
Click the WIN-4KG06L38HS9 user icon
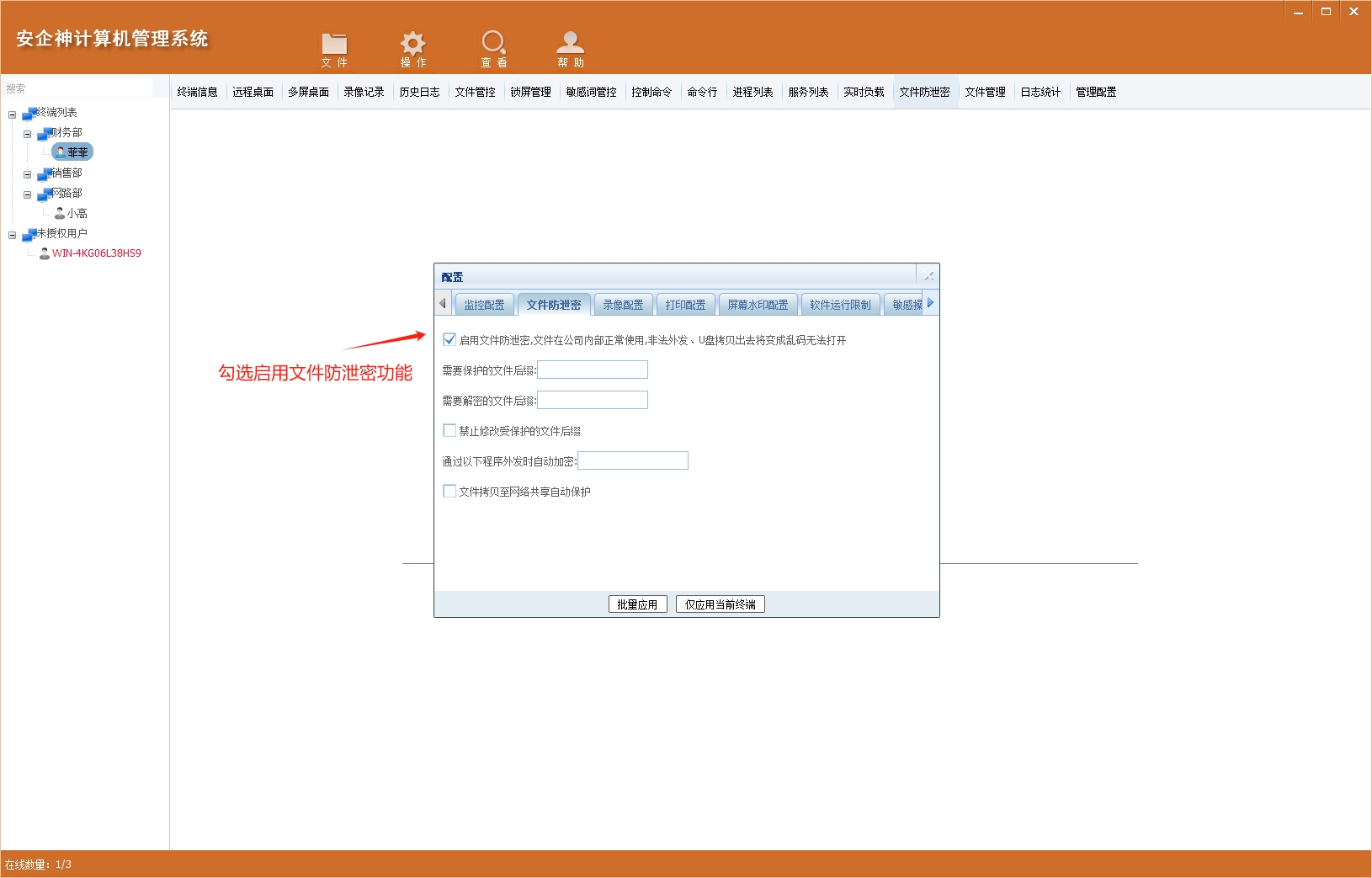pyautogui.click(x=45, y=253)
